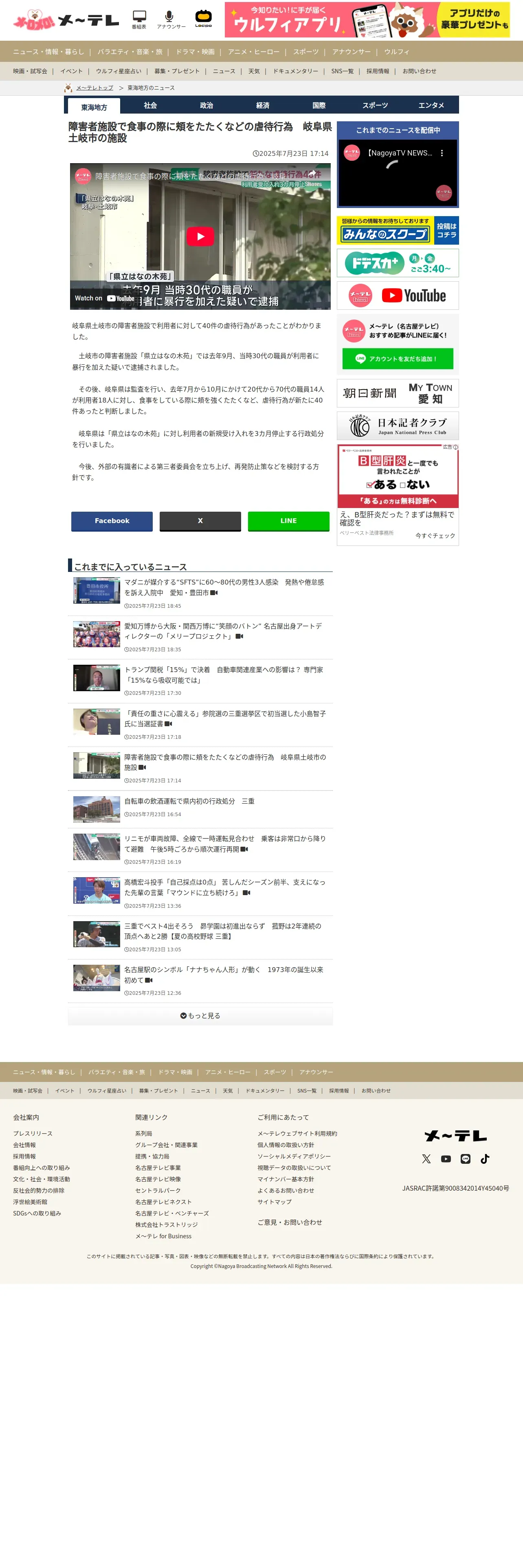Open the TikTok icon in footer

point(485,1158)
